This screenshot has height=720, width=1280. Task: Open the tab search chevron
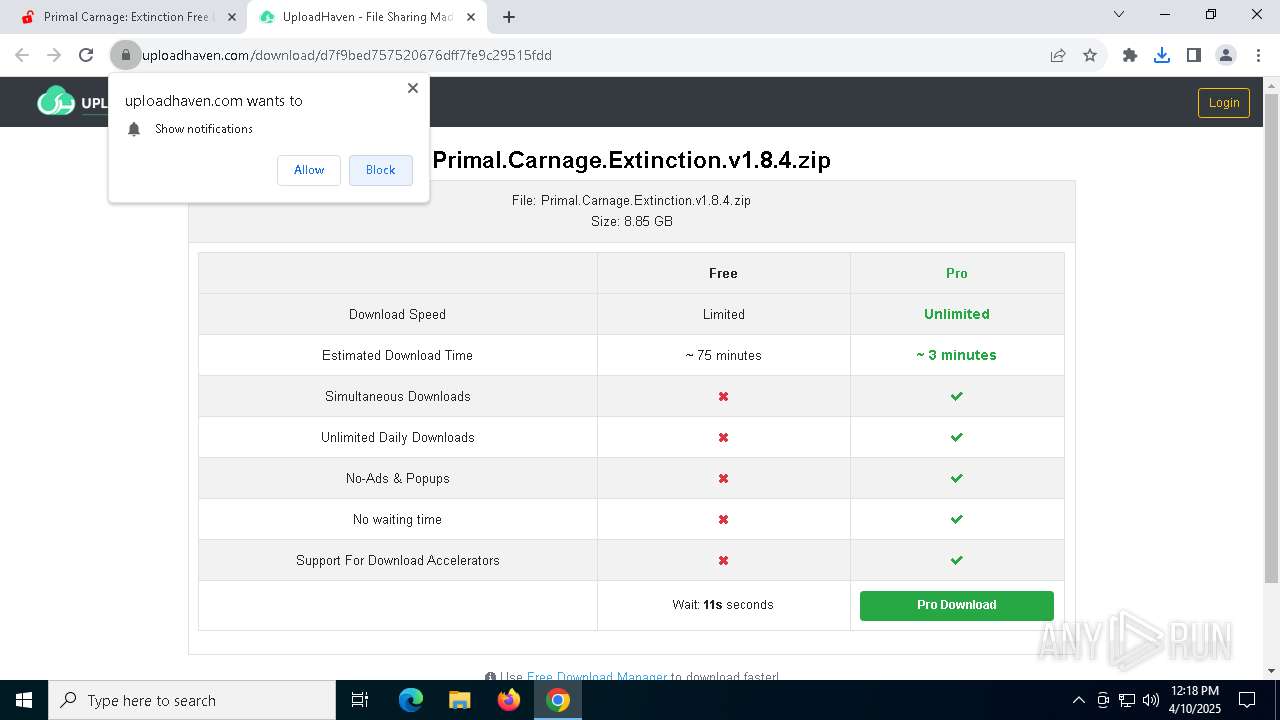click(1119, 15)
